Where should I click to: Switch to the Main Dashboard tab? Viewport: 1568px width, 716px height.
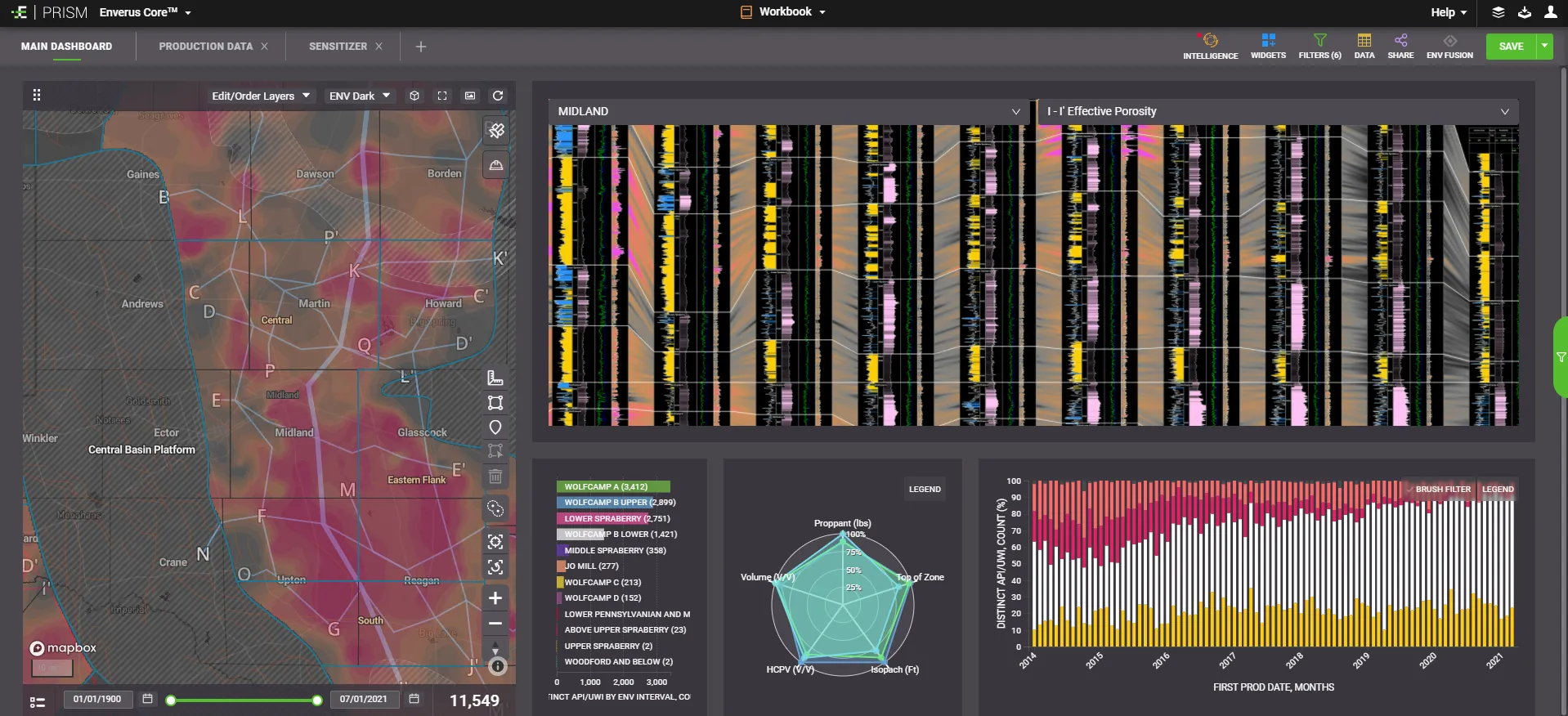point(67,47)
